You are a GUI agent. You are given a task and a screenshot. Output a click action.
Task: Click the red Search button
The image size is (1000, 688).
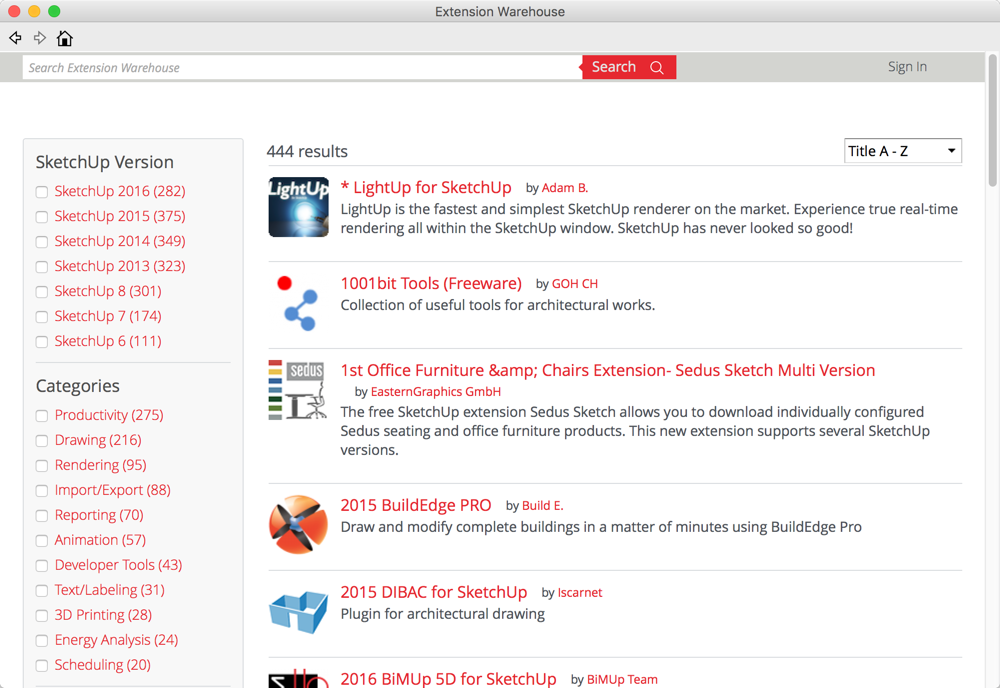tap(629, 67)
